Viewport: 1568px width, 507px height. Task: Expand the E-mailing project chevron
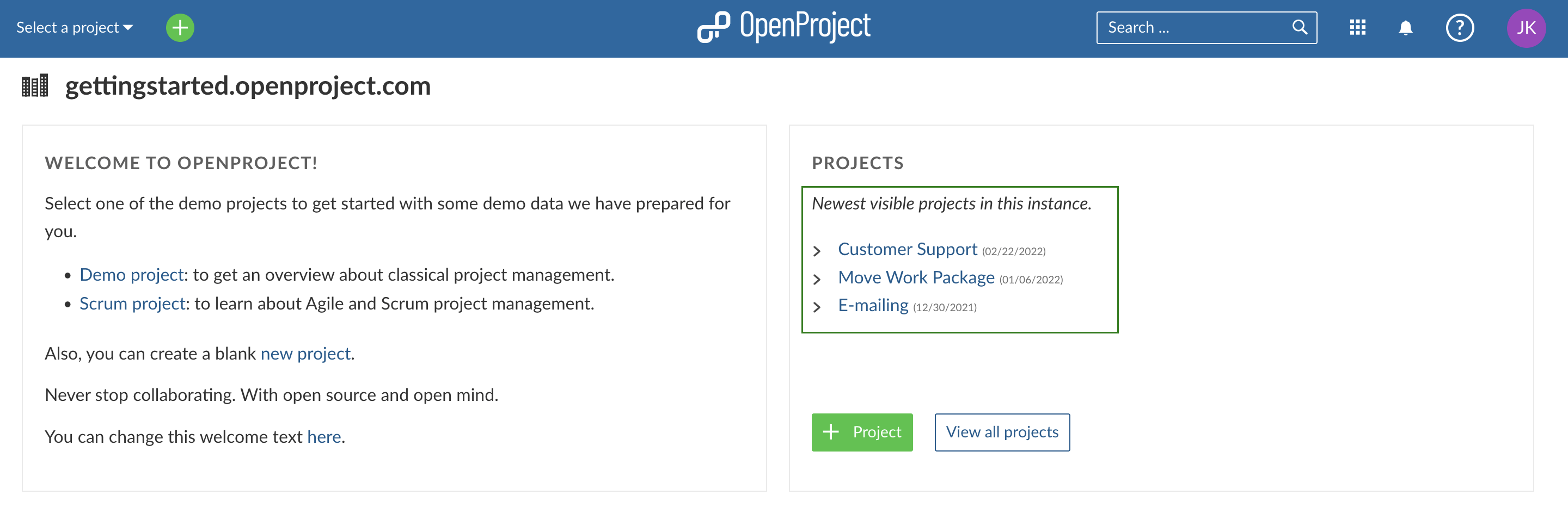(x=817, y=307)
